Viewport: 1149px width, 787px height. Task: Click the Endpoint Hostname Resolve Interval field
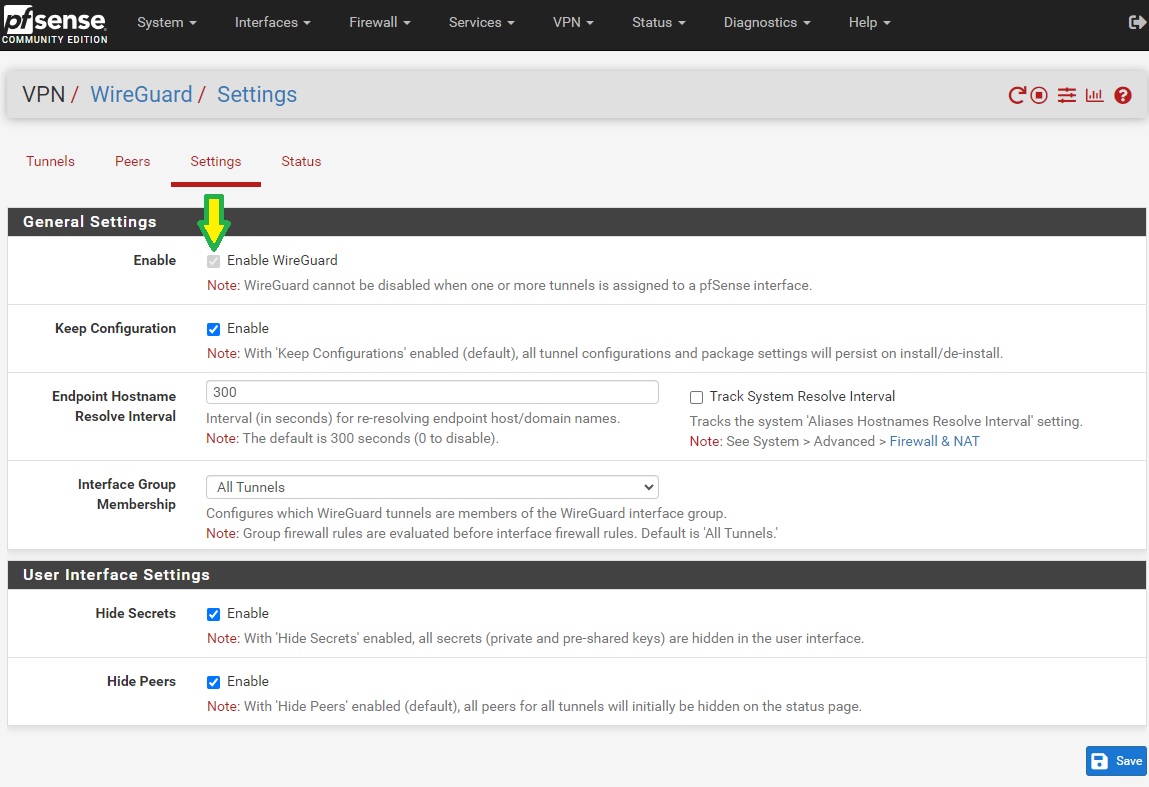(432, 392)
